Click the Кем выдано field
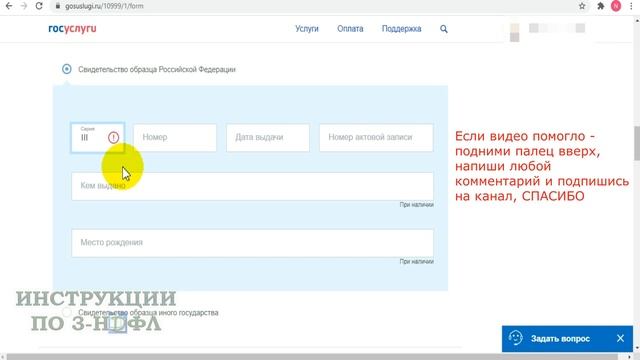 tap(252, 186)
